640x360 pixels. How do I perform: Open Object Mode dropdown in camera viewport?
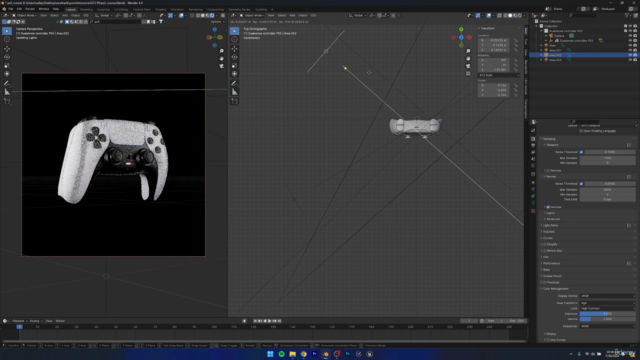click(x=25, y=16)
